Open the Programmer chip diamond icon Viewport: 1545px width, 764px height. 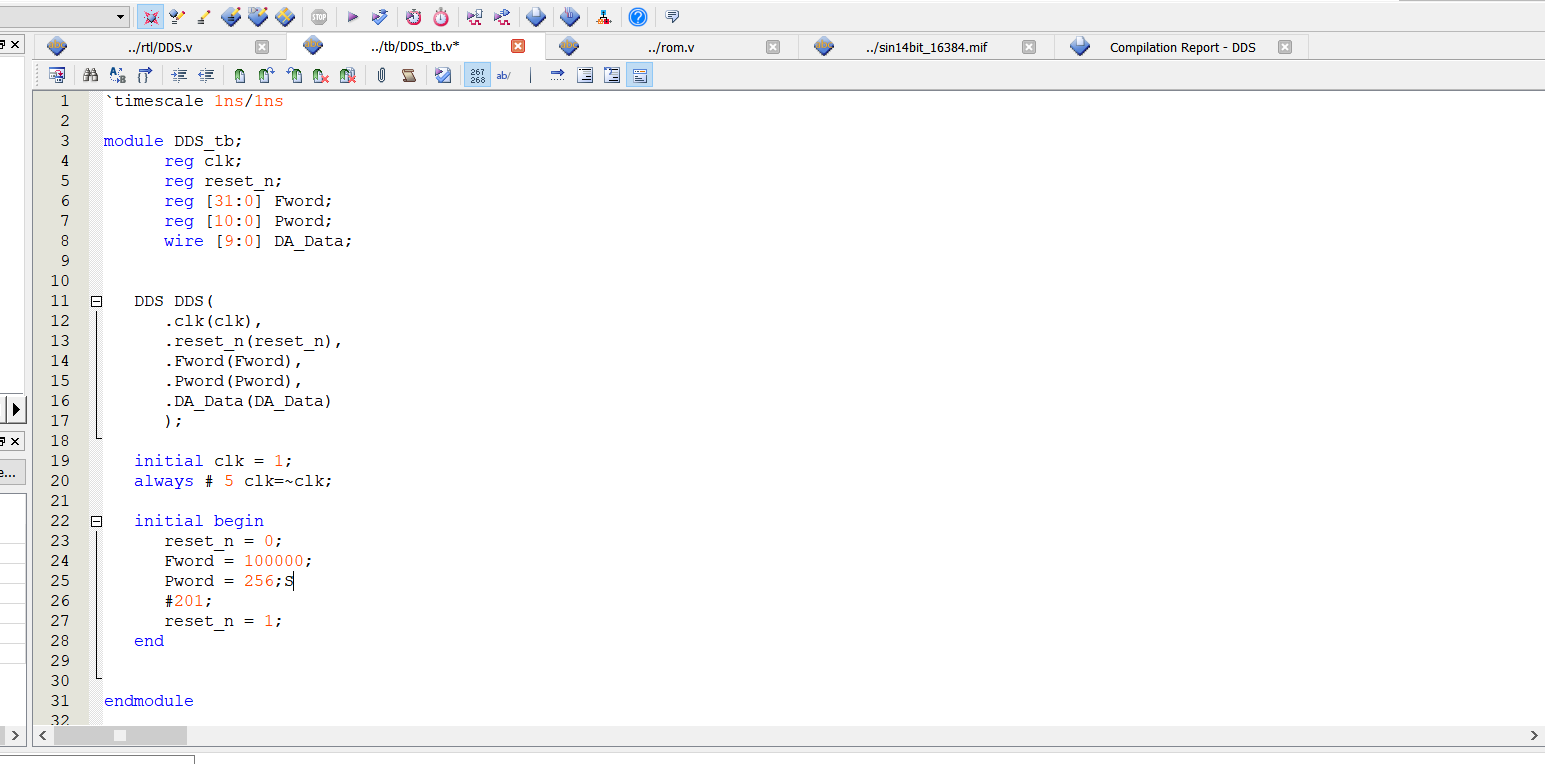[570, 17]
